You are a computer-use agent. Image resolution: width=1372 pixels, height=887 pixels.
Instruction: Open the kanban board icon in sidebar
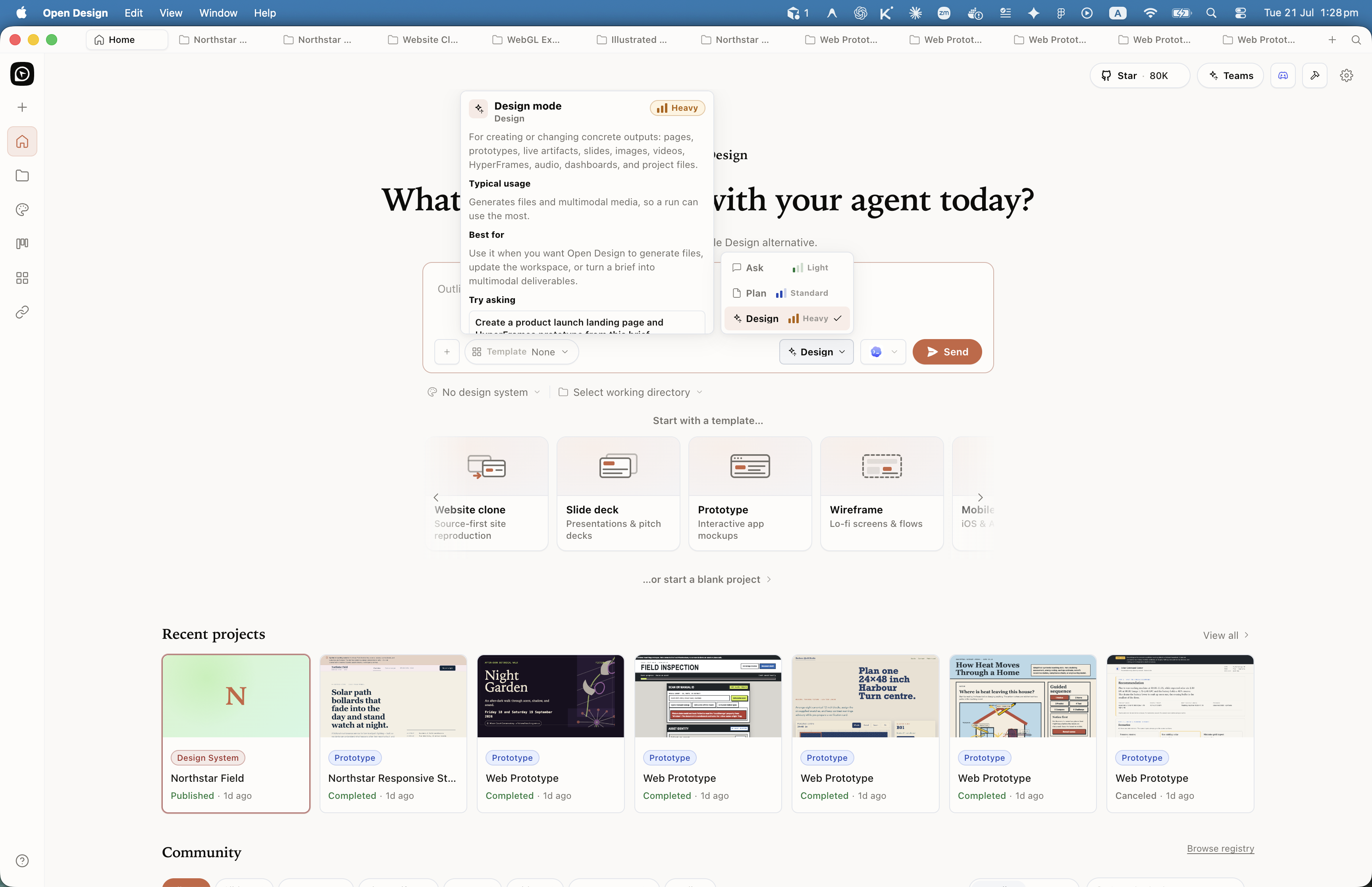pos(22,244)
